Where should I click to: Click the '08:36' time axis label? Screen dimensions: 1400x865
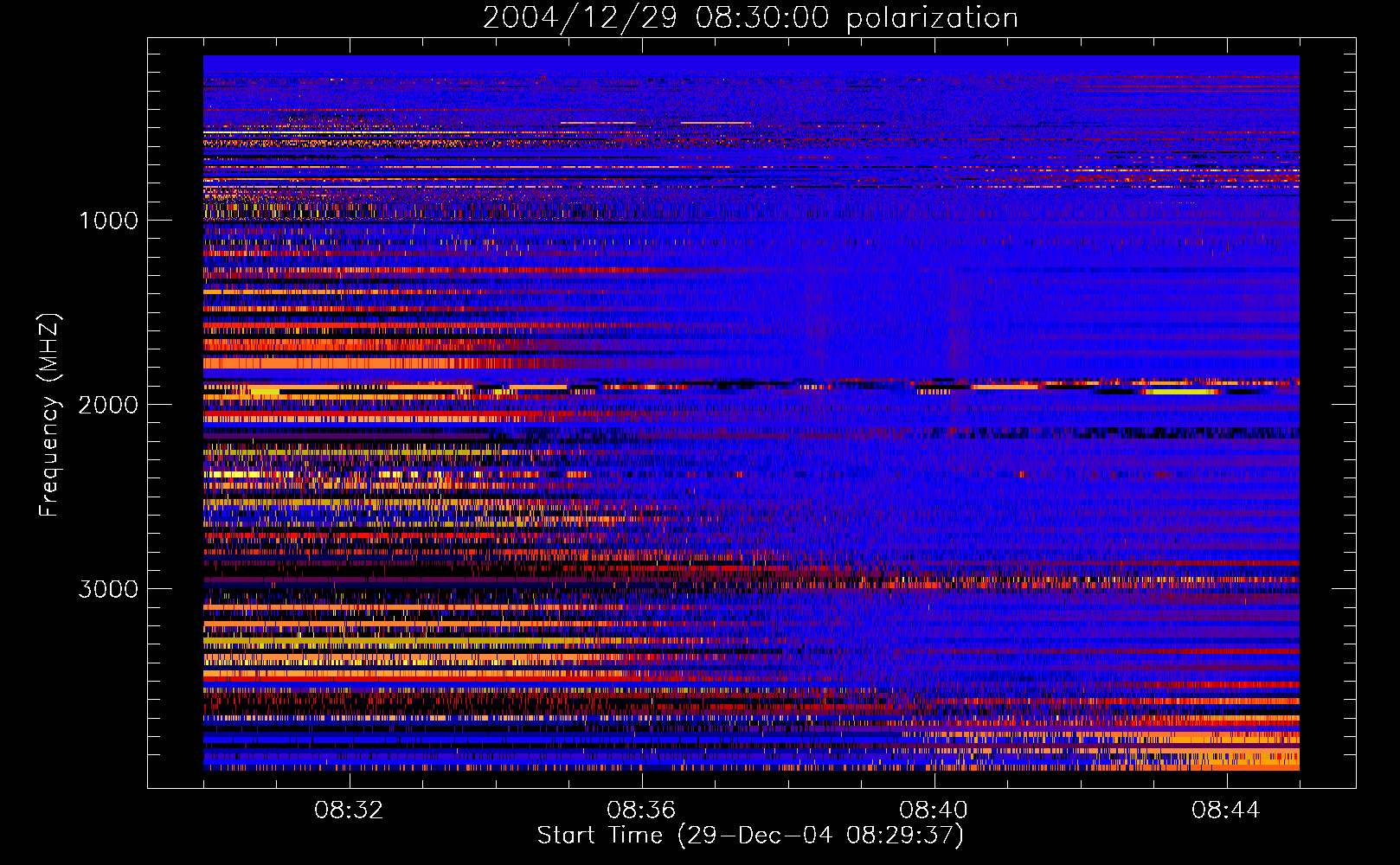(x=641, y=811)
